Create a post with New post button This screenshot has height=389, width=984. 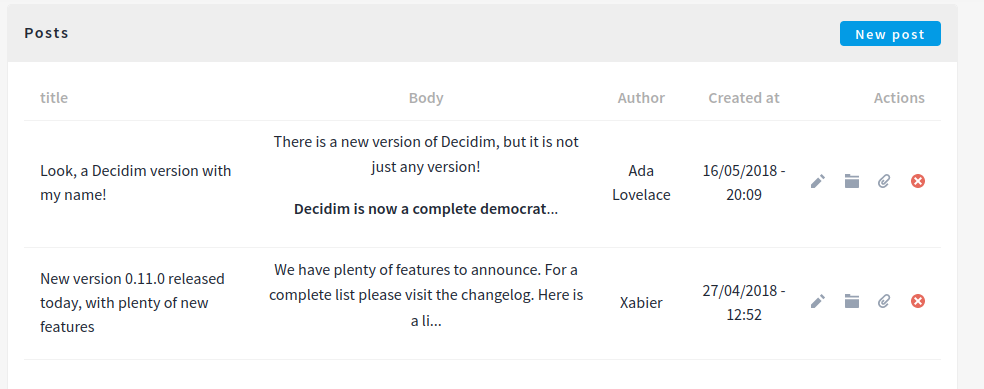(x=890, y=34)
